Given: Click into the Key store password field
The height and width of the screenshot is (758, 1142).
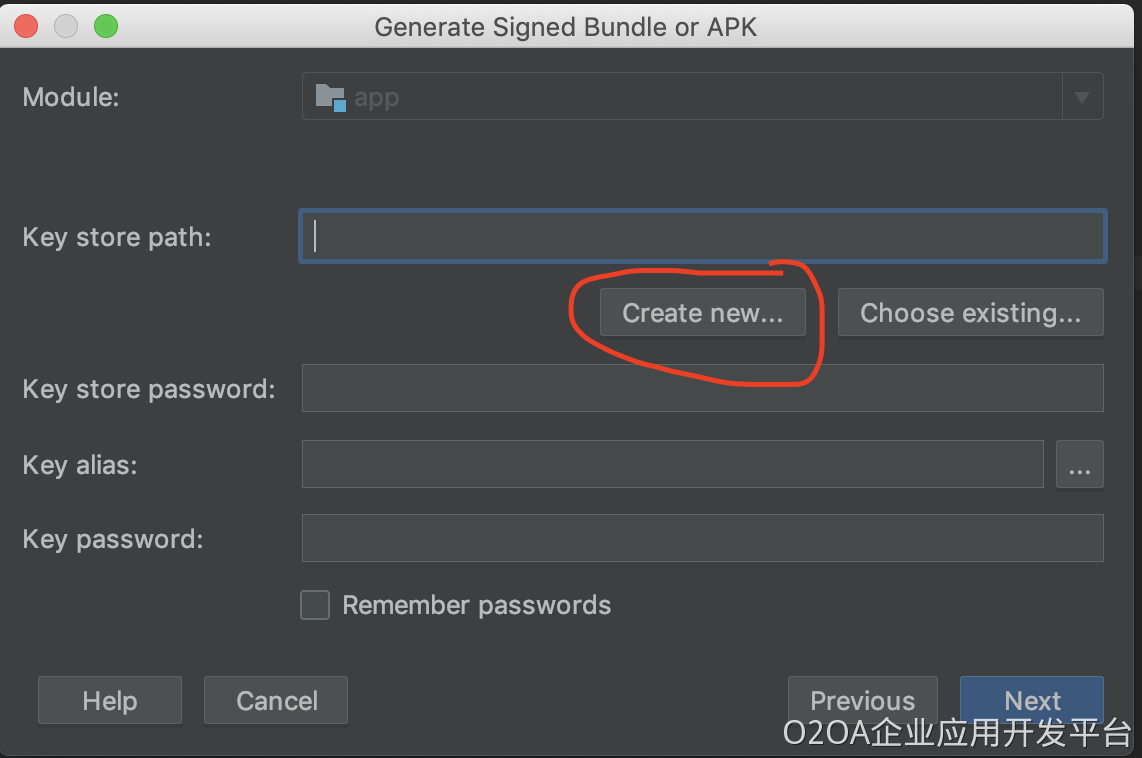Looking at the screenshot, I should [702, 388].
